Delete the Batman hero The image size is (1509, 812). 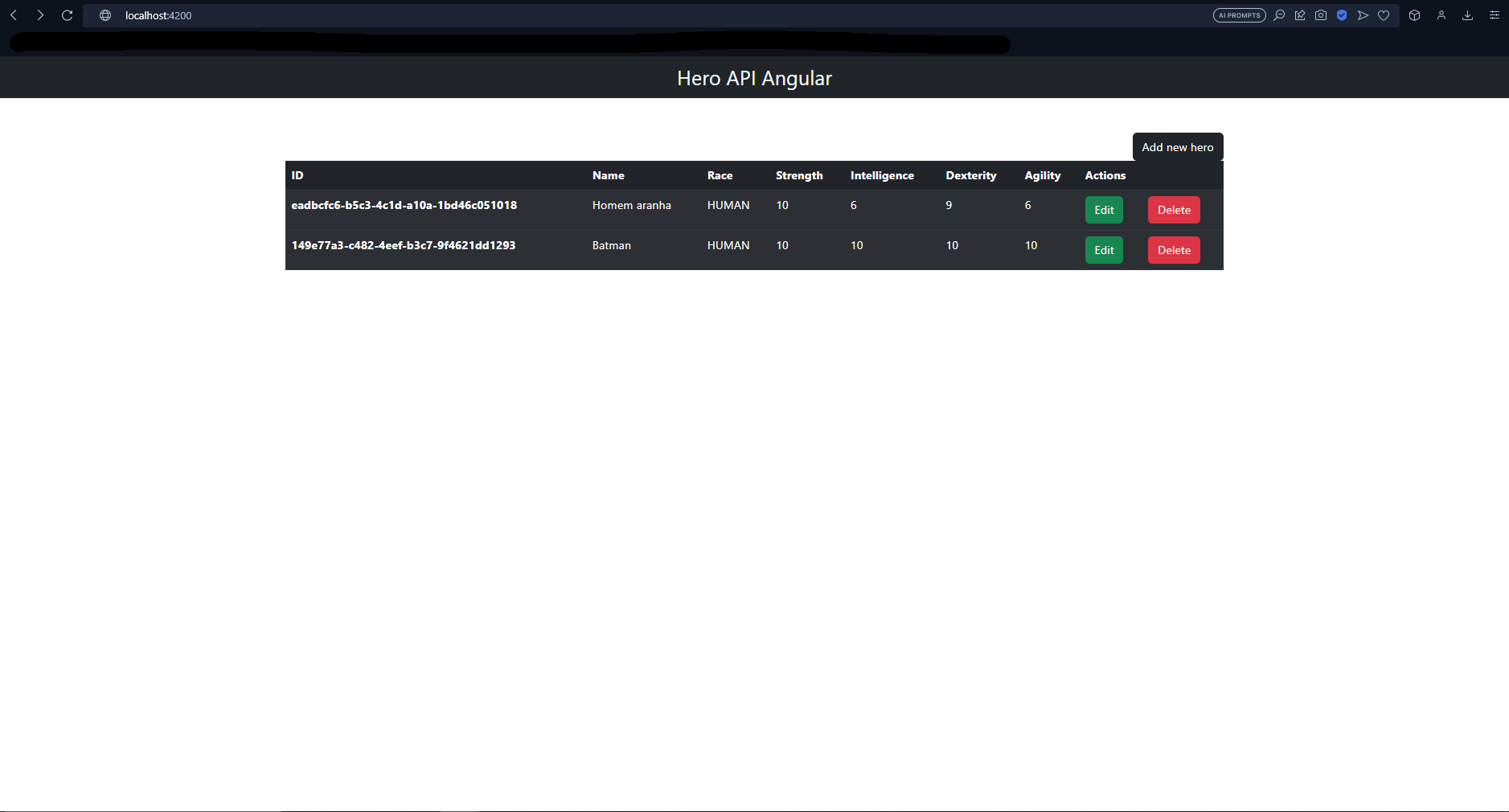(1174, 250)
